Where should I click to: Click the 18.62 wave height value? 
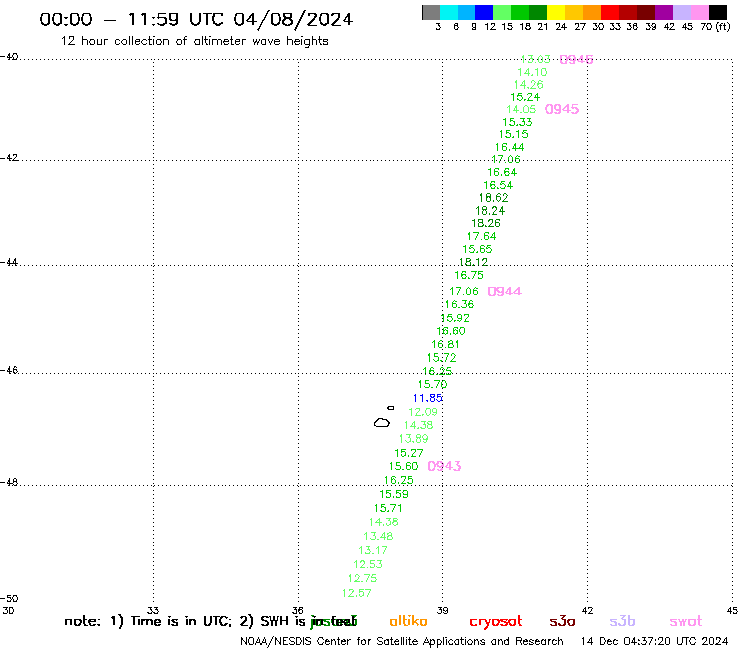pyautogui.click(x=494, y=198)
